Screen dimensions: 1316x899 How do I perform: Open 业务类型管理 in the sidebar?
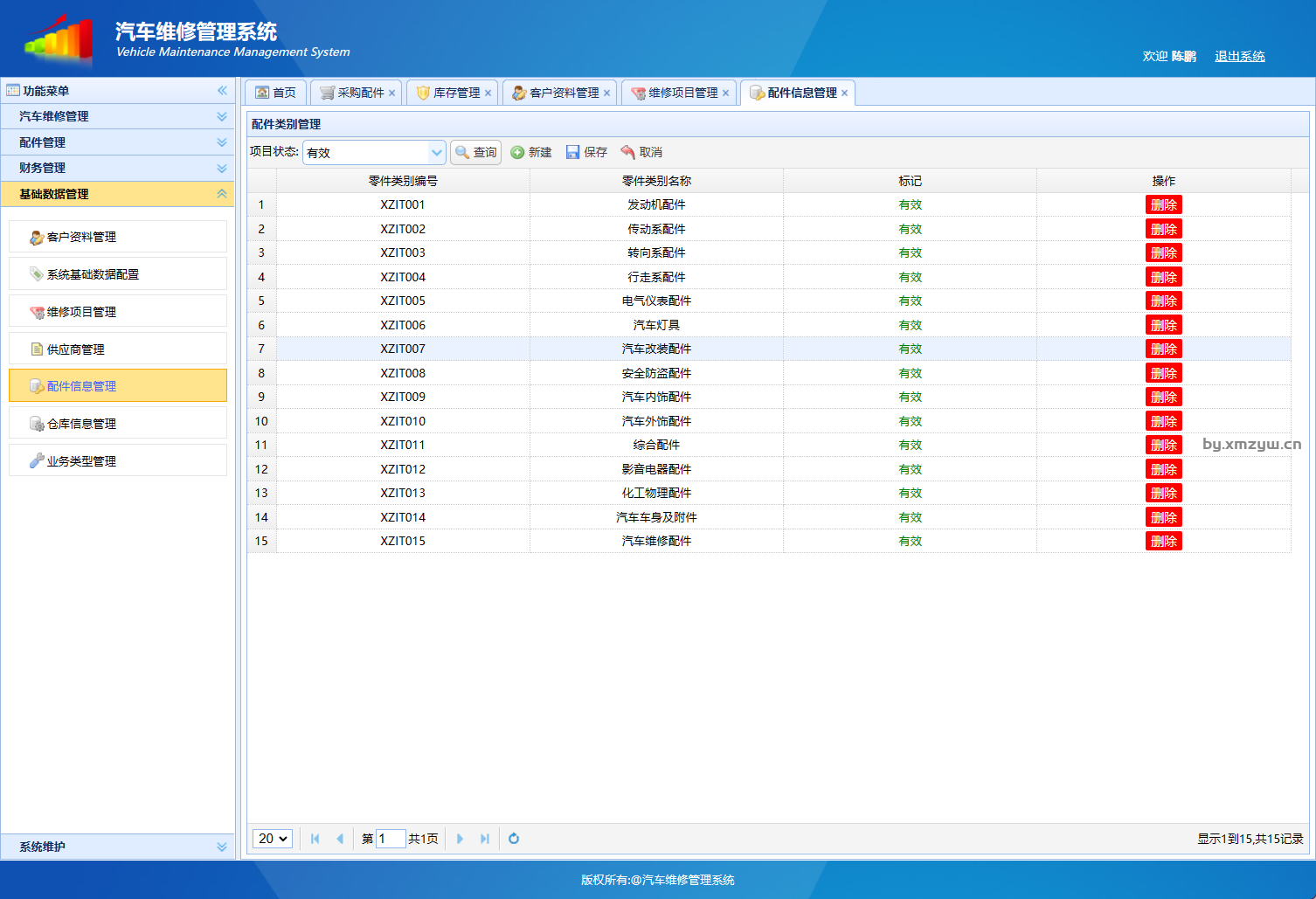point(118,461)
